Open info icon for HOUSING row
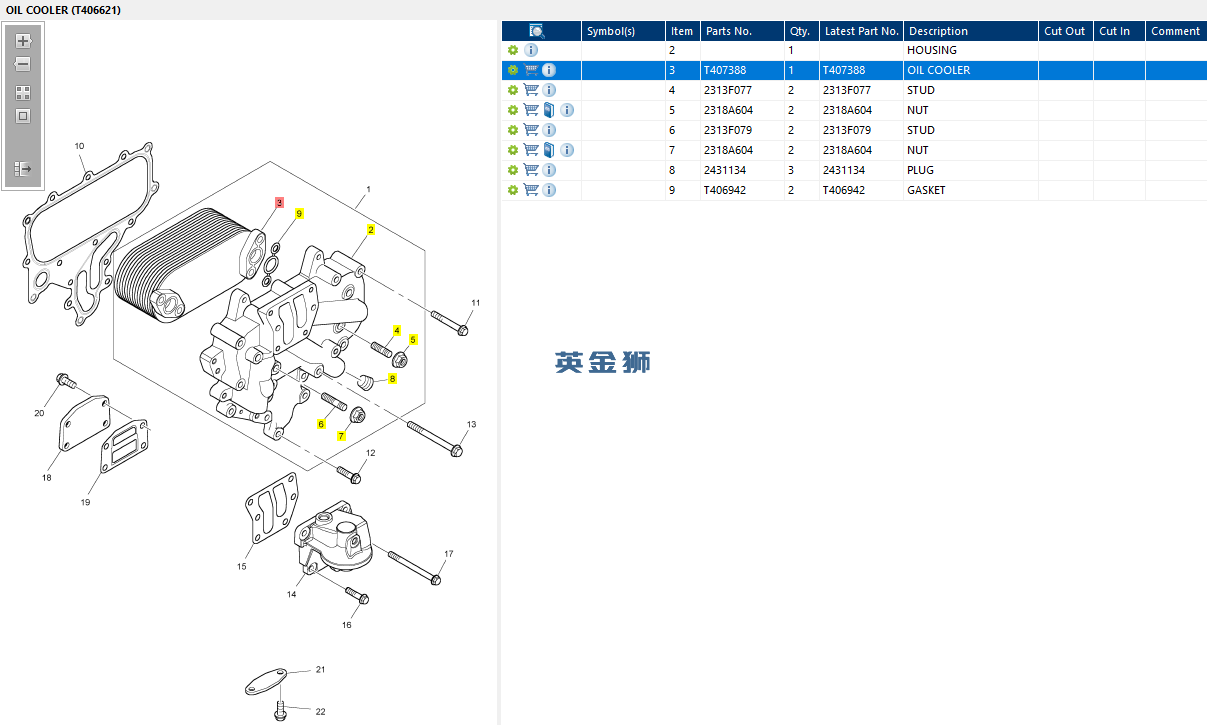This screenshot has width=1207, height=725. click(x=531, y=50)
